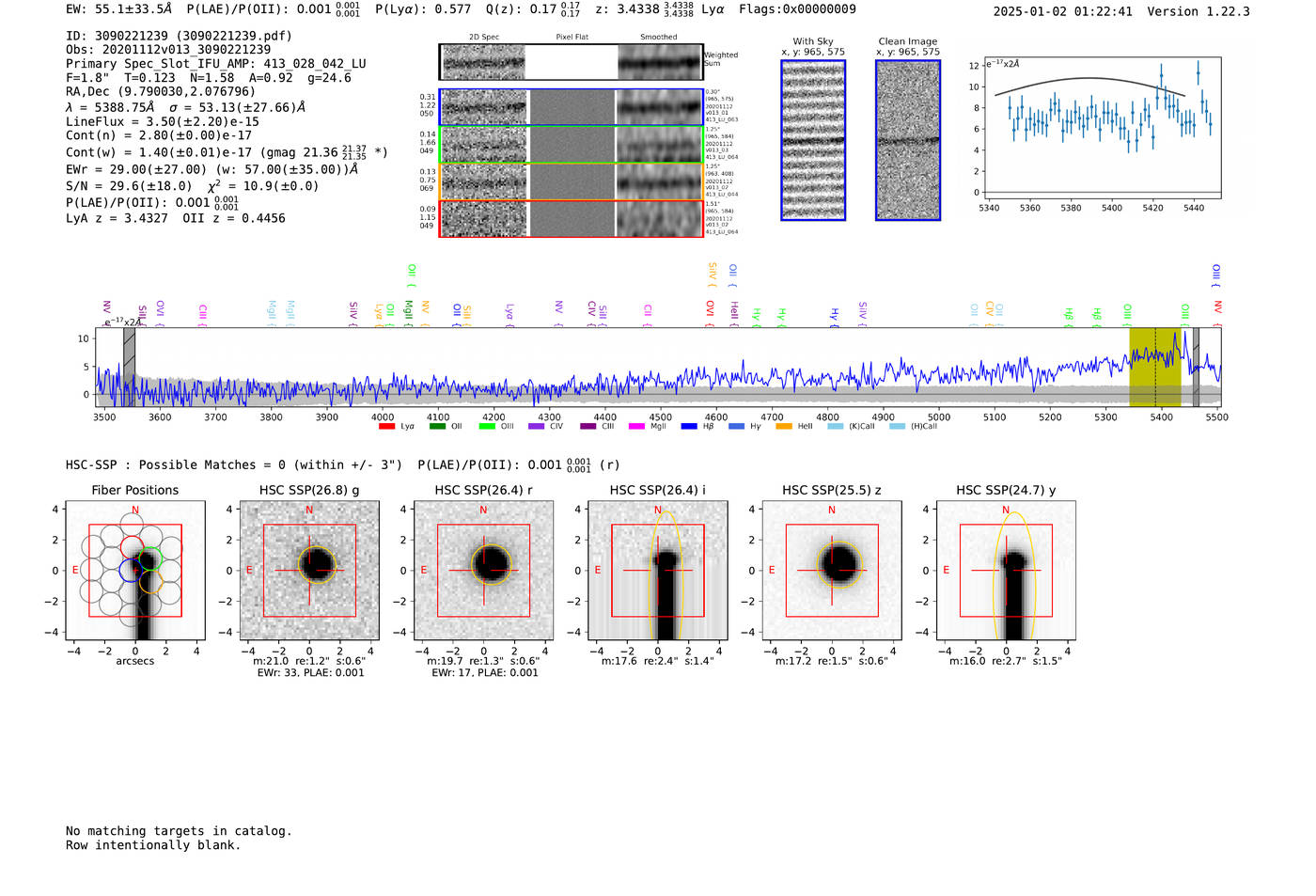Click the Lyα red legend swatch
Image resolution: width=1316 pixels, height=896 pixels.
tap(386, 426)
